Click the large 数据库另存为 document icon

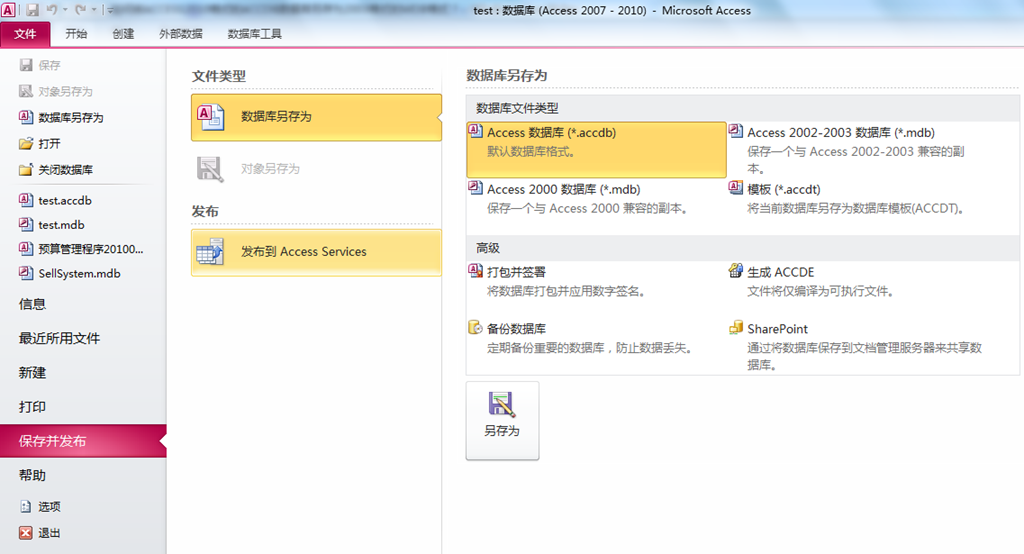click(x=210, y=117)
